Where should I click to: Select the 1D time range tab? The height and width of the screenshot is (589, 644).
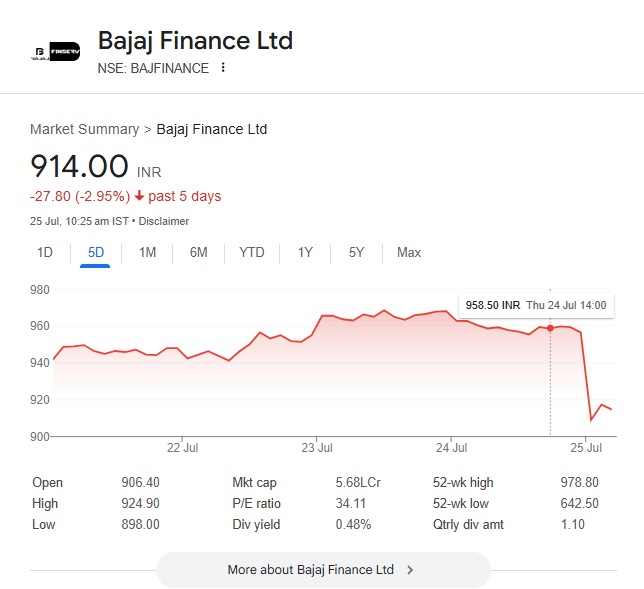pos(45,252)
